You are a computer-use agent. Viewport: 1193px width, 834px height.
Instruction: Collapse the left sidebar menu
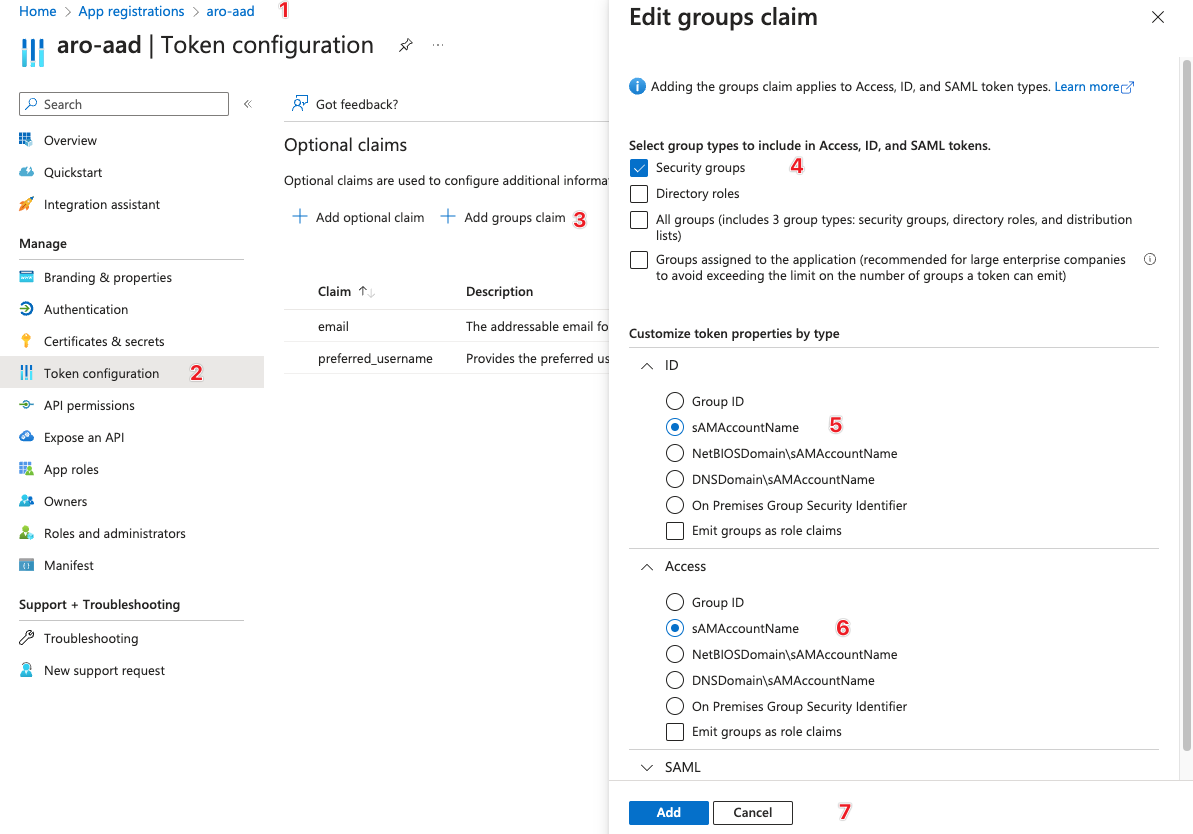(248, 104)
